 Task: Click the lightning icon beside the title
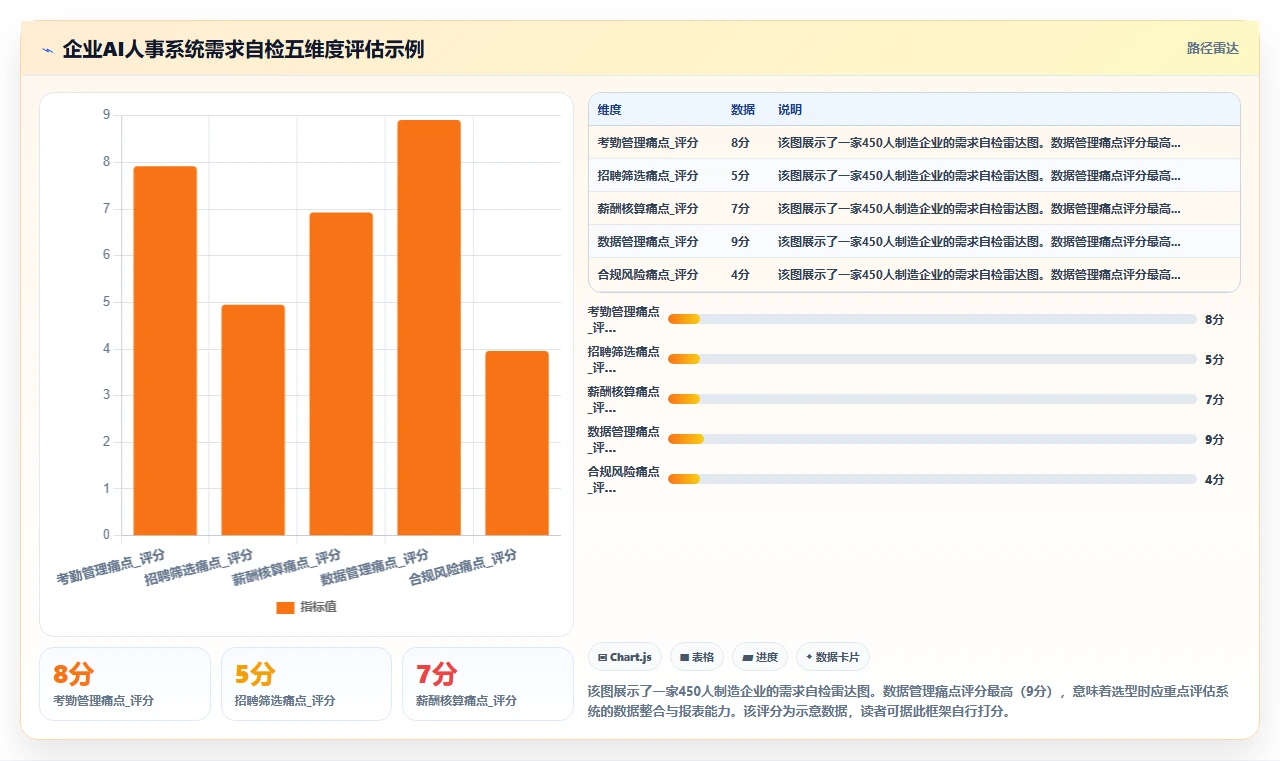[x=47, y=49]
